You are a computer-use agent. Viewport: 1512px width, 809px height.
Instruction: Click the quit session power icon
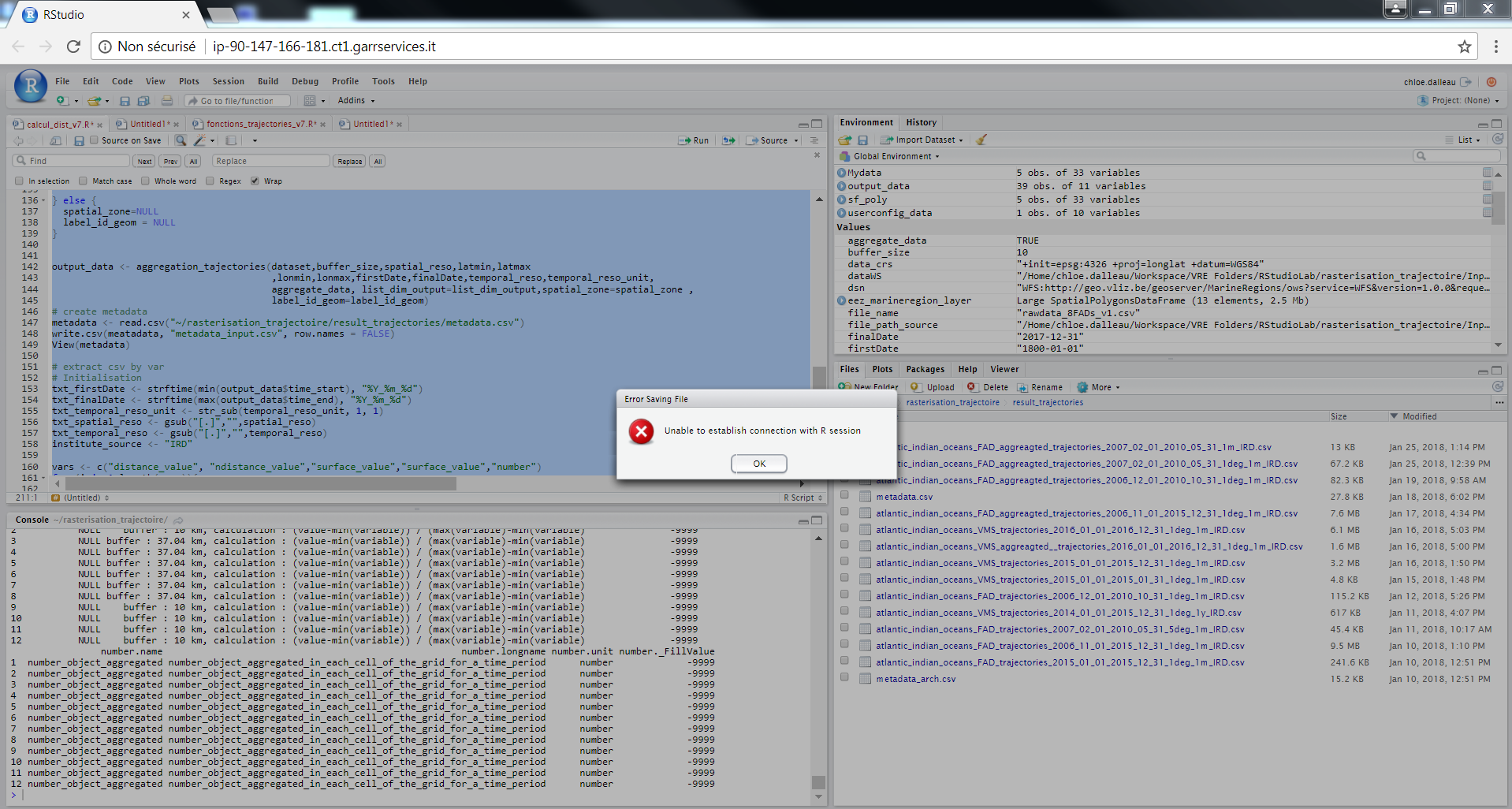coord(1491,82)
